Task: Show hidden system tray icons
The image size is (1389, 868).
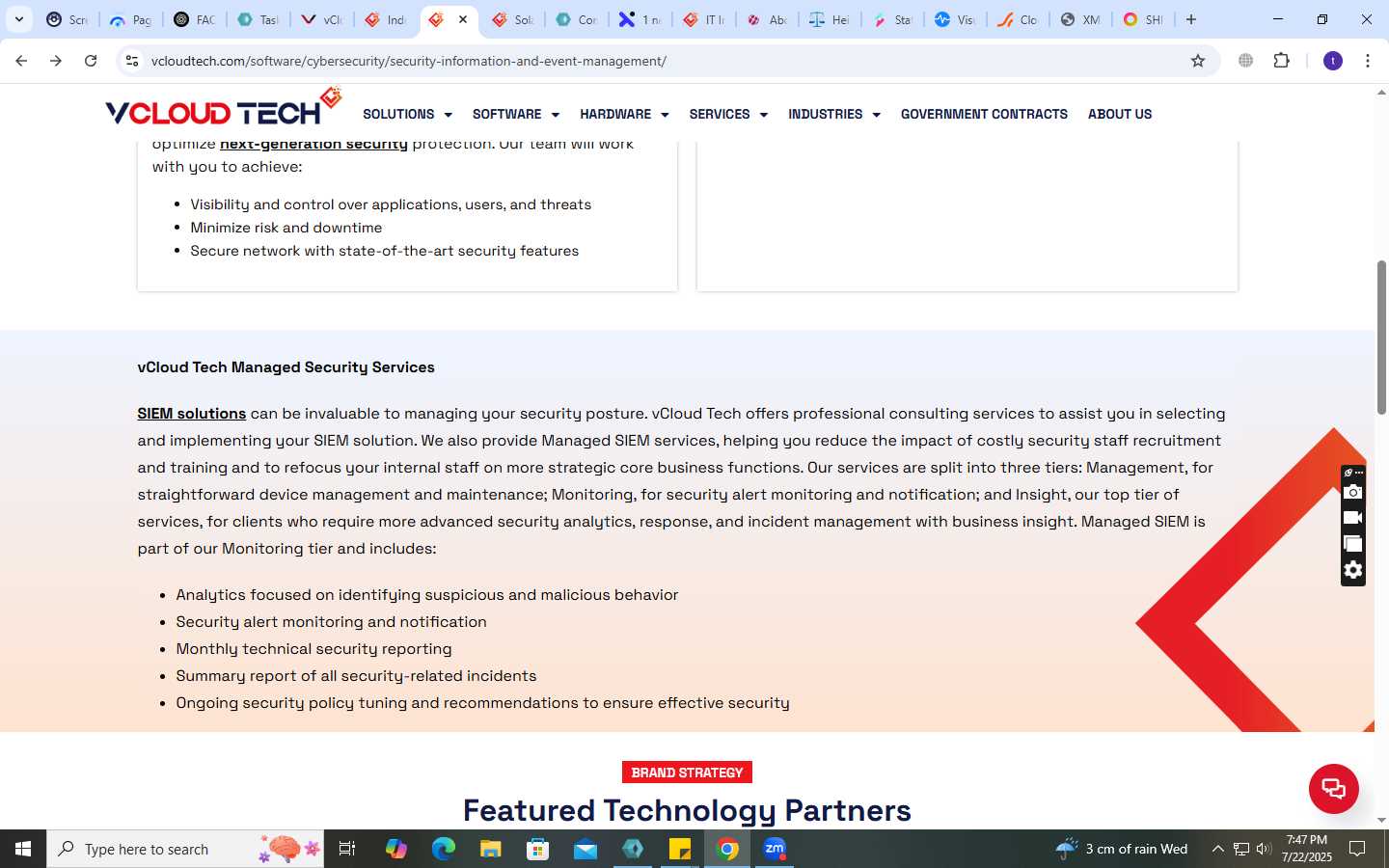Action: 1217,849
